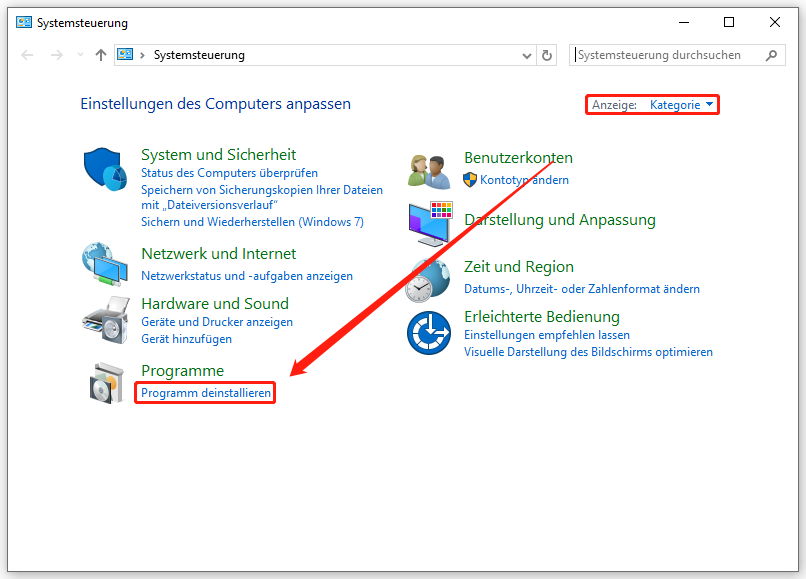Image resolution: width=806 pixels, height=579 pixels.
Task: Open the Anzeige Kategorie dropdown
Action: [x=684, y=104]
